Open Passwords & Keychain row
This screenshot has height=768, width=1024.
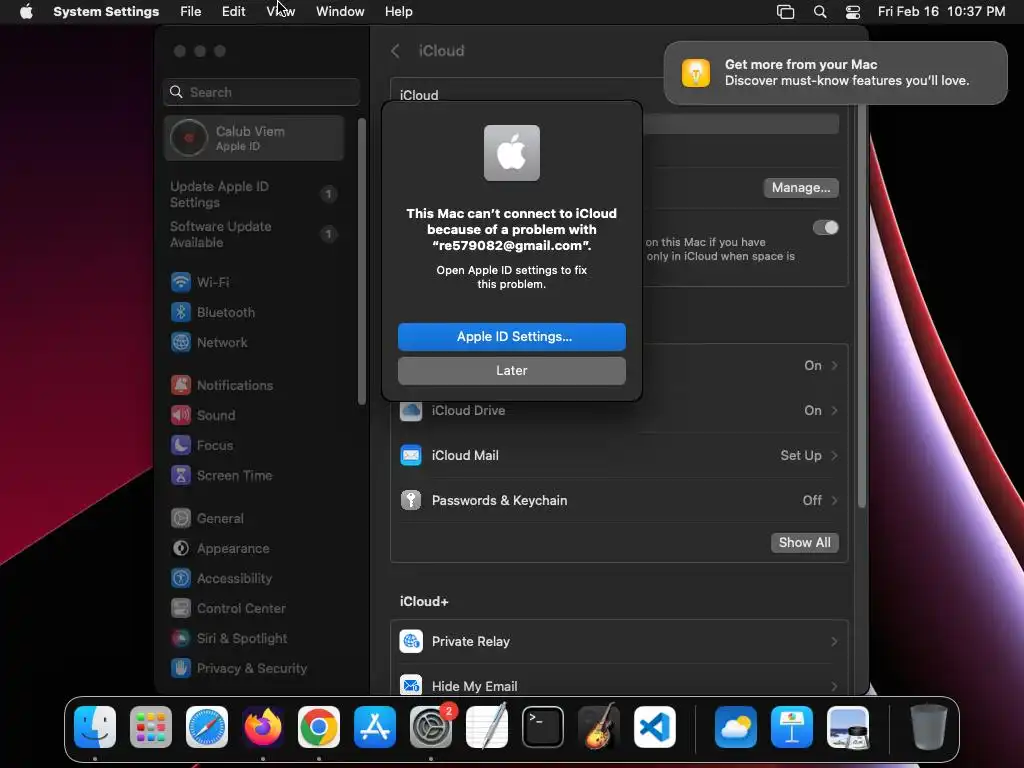618,500
